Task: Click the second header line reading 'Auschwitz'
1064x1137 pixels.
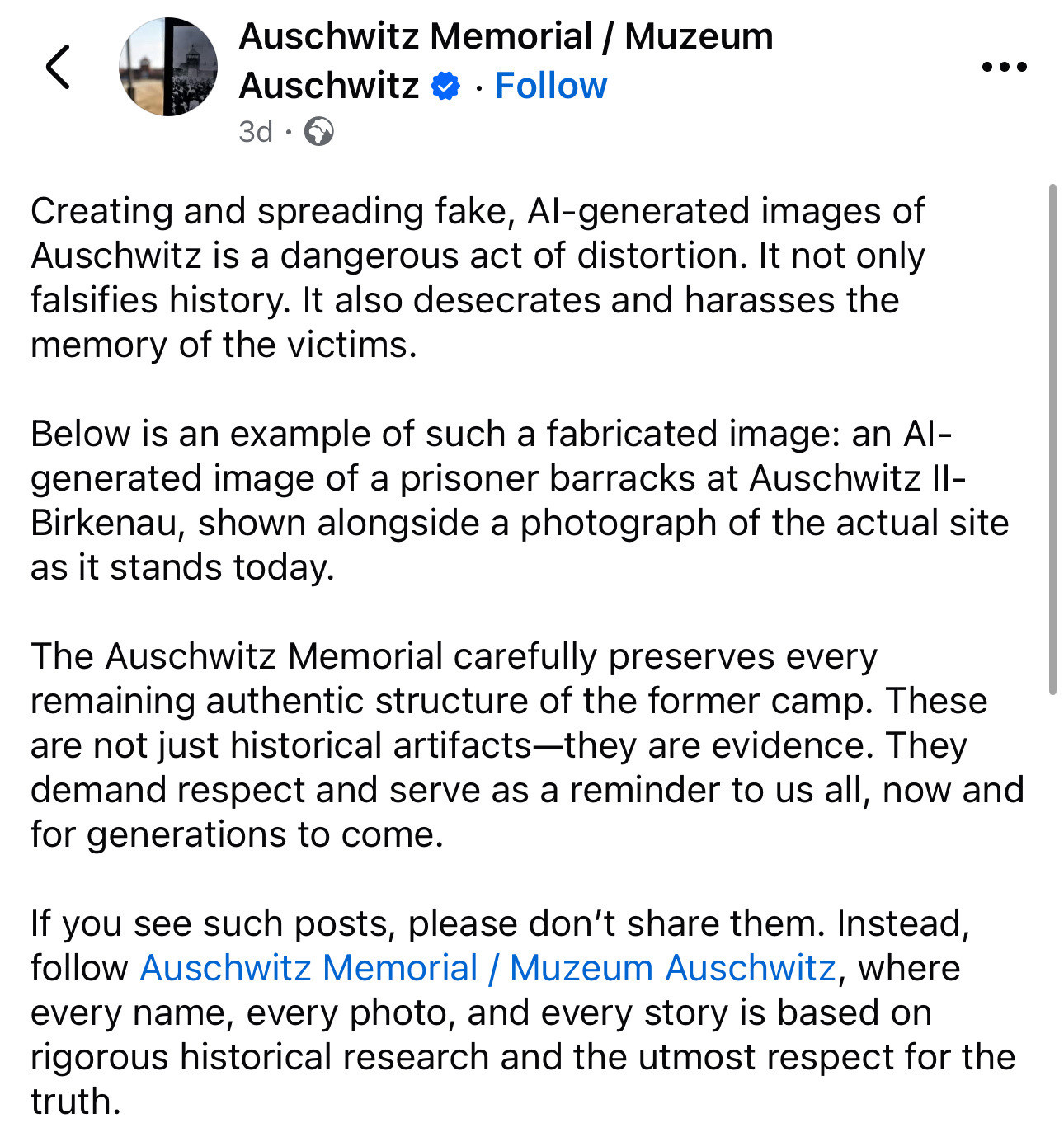Action: point(329,86)
